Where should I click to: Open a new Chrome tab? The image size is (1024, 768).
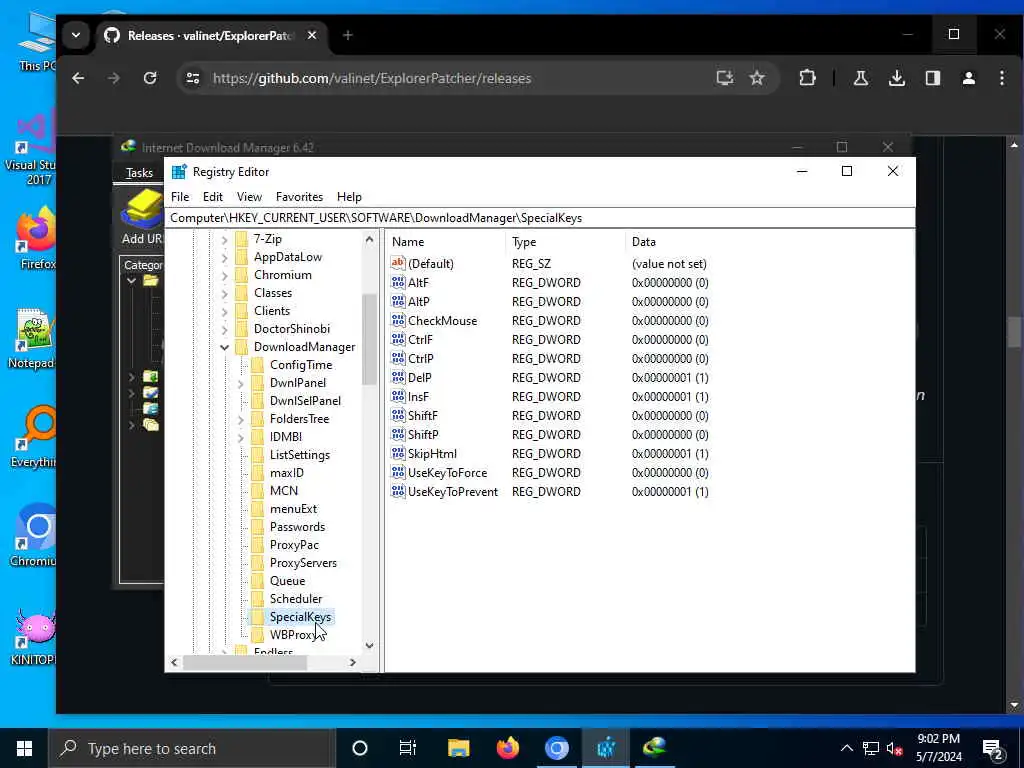pyautogui.click(x=348, y=35)
